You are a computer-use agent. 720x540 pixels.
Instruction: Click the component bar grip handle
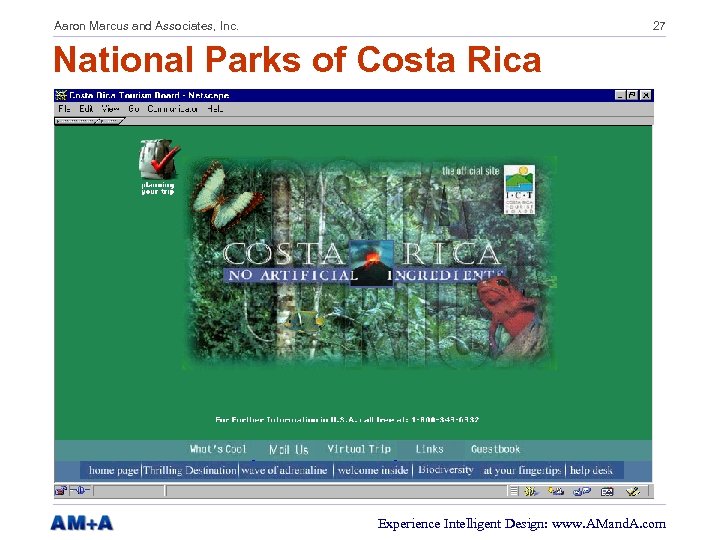[x=514, y=491]
